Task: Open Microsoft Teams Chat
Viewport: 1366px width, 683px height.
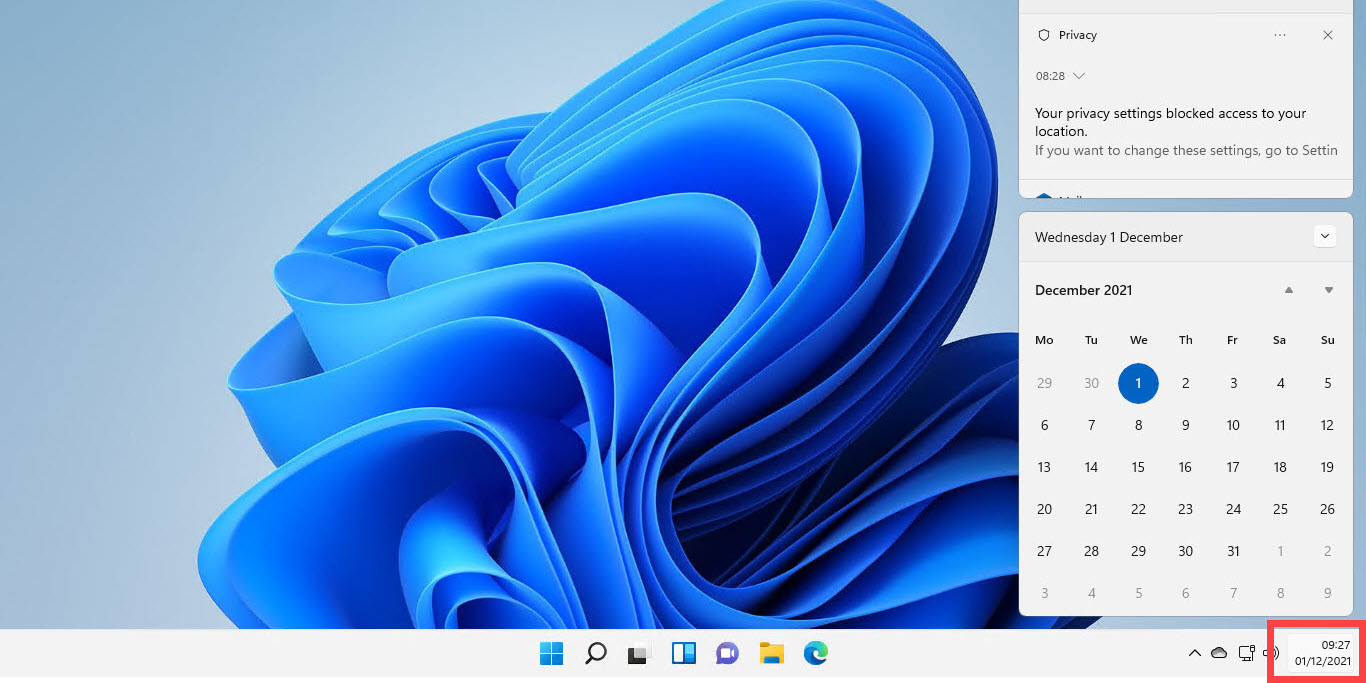Action: click(x=727, y=653)
